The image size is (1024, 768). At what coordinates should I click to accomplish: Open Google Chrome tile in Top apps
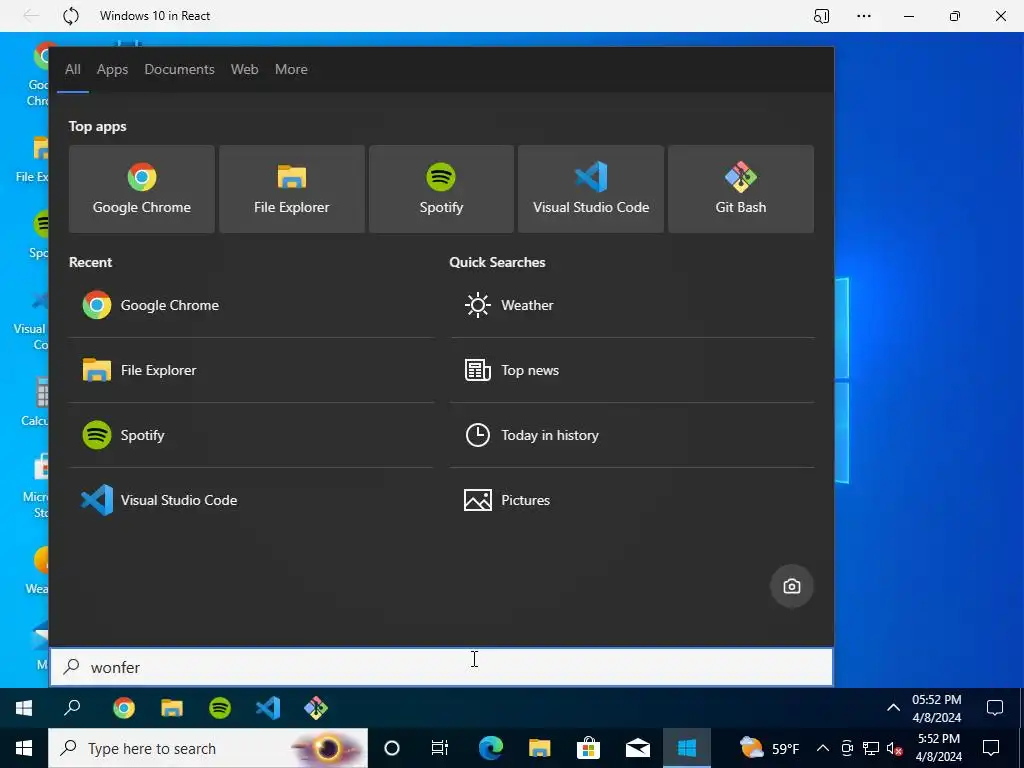click(x=142, y=189)
